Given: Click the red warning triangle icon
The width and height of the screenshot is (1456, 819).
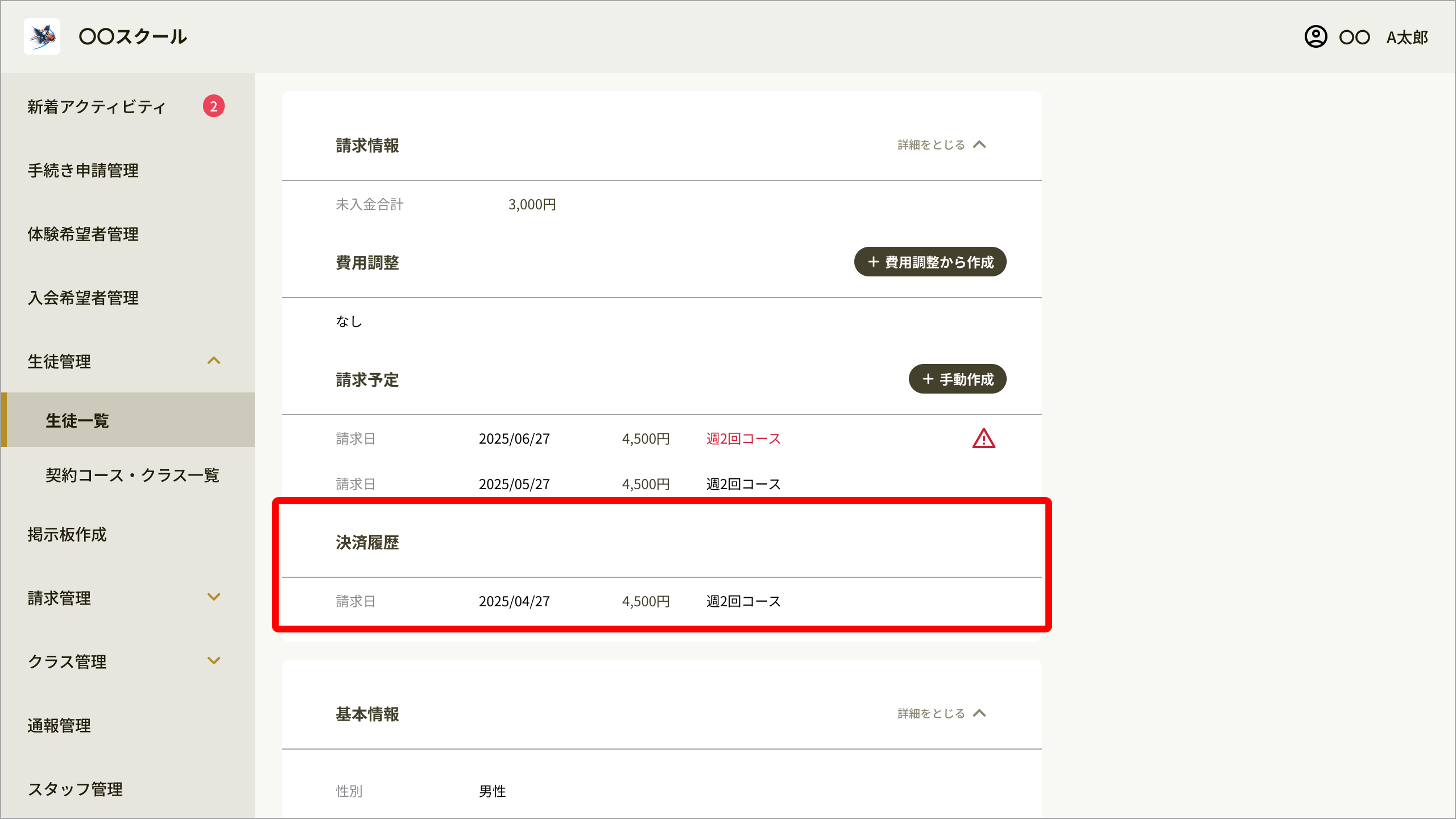Looking at the screenshot, I should [983, 439].
